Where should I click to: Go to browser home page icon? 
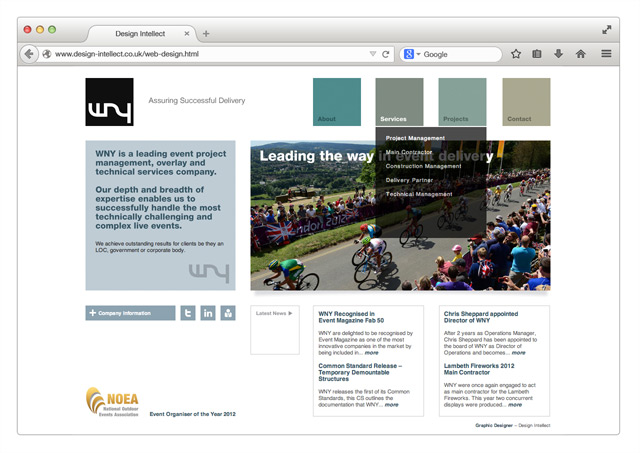[580, 54]
